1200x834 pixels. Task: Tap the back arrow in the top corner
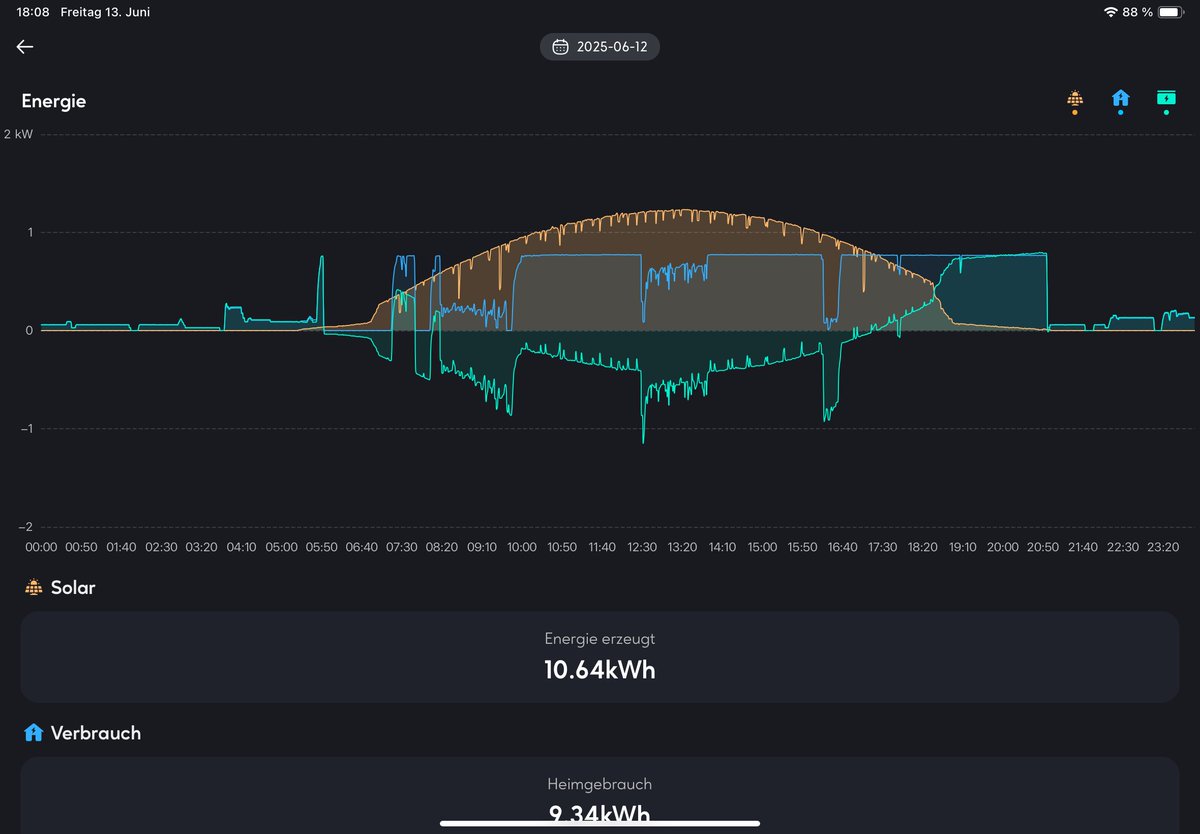pyautogui.click(x=24, y=46)
